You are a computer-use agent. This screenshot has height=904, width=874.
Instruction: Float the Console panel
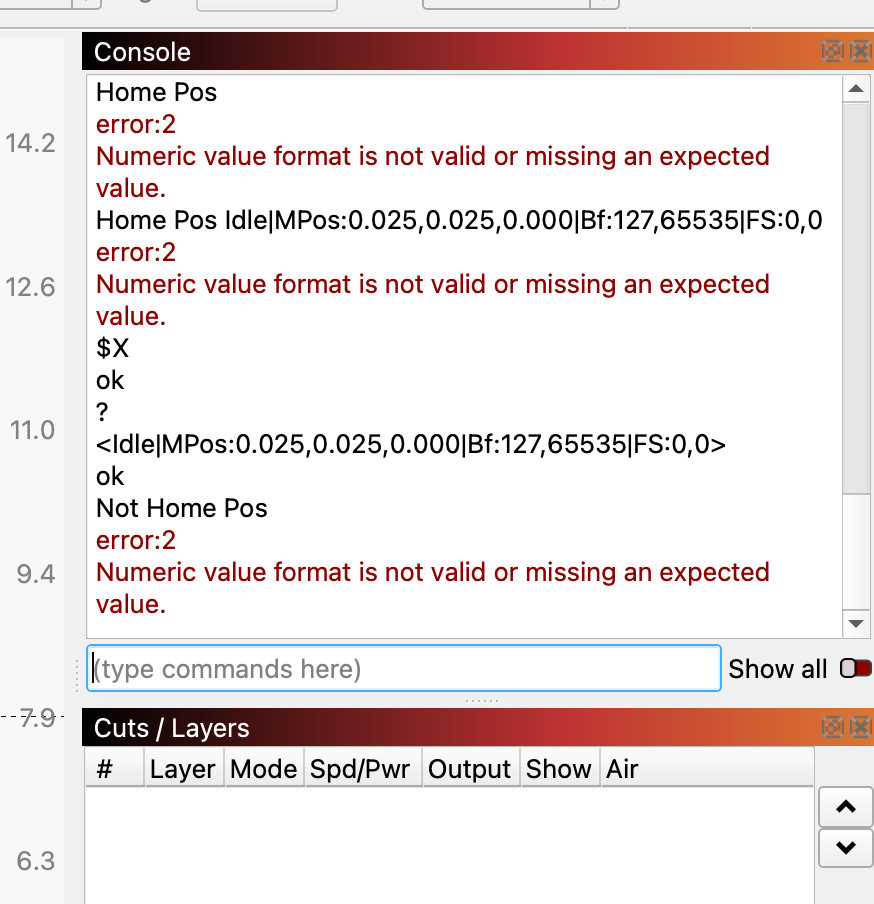tap(832, 52)
